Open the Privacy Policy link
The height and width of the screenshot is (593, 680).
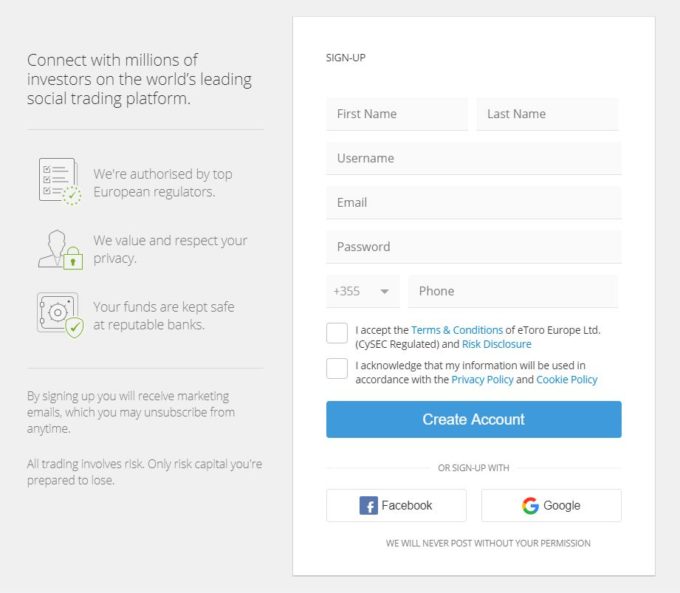(482, 380)
